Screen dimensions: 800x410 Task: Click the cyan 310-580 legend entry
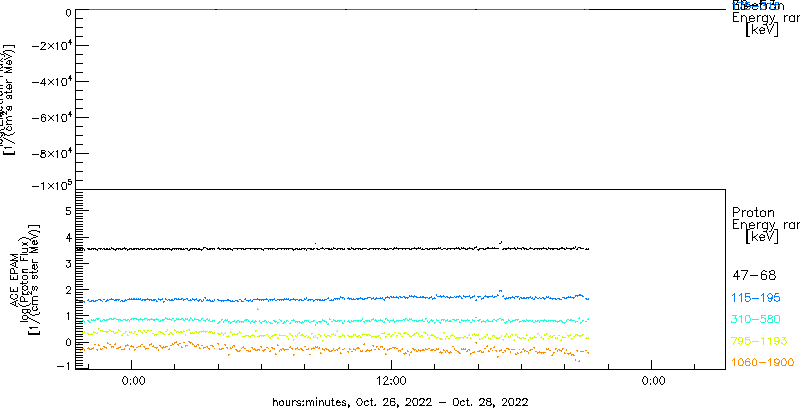pyautogui.click(x=756, y=319)
